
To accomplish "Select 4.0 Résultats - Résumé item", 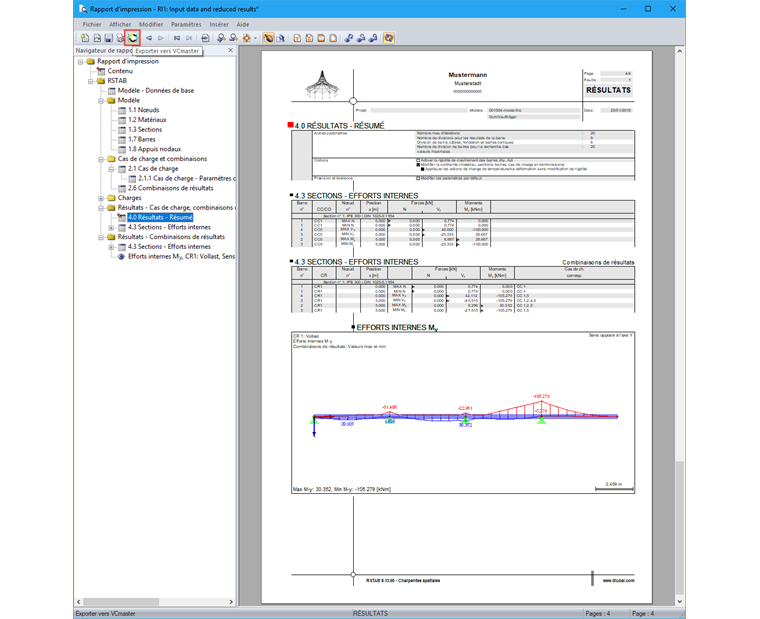I will (160, 217).
